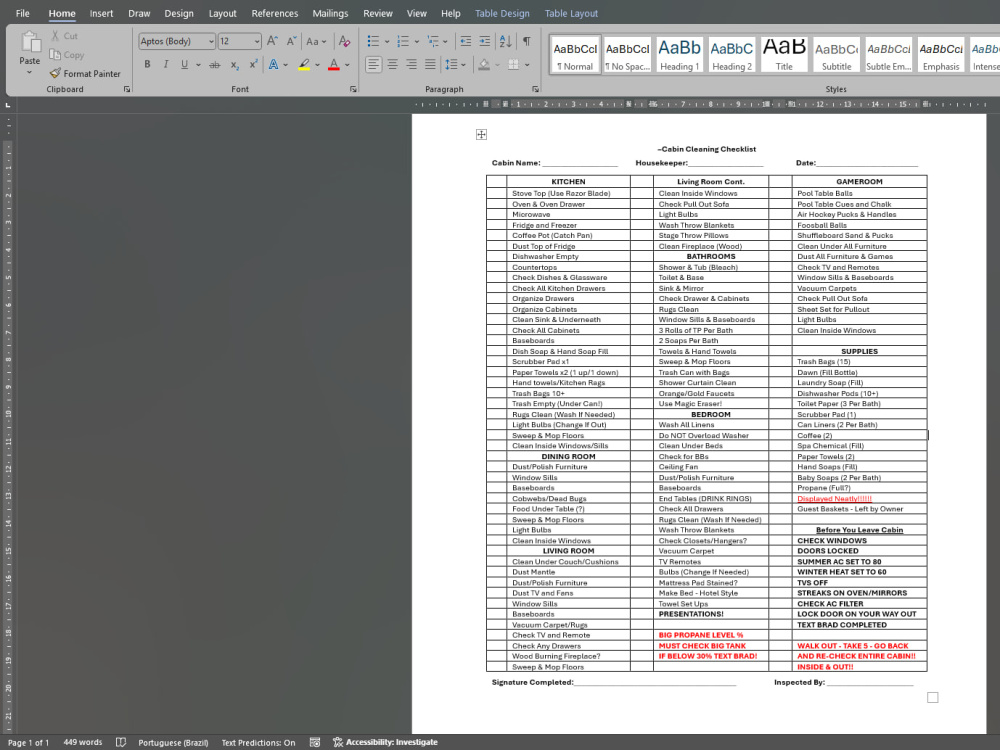The width and height of the screenshot is (1000, 750).
Task: Apply the No Spacing style
Action: [x=628, y=54]
